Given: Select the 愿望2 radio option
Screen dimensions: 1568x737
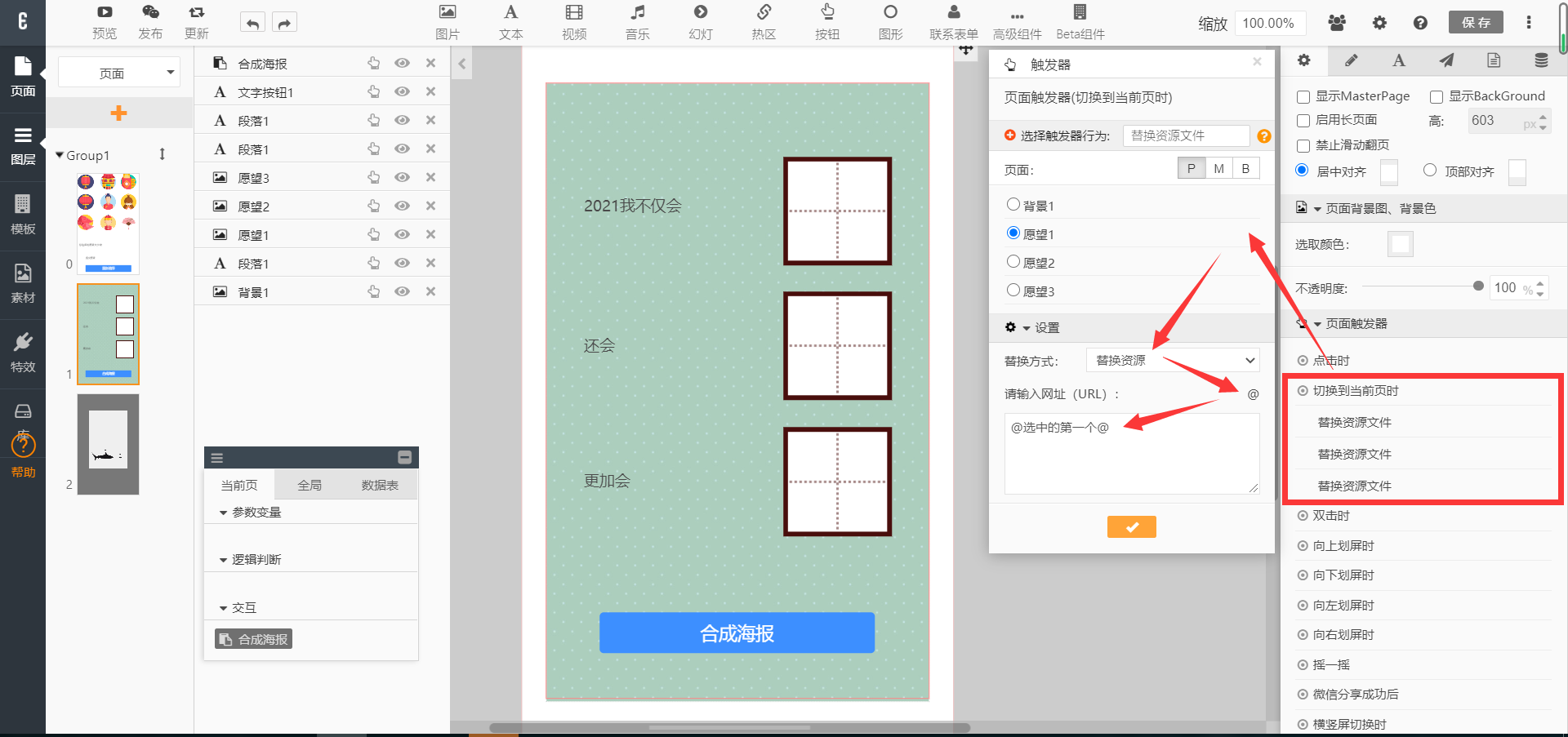Looking at the screenshot, I should pyautogui.click(x=1013, y=262).
